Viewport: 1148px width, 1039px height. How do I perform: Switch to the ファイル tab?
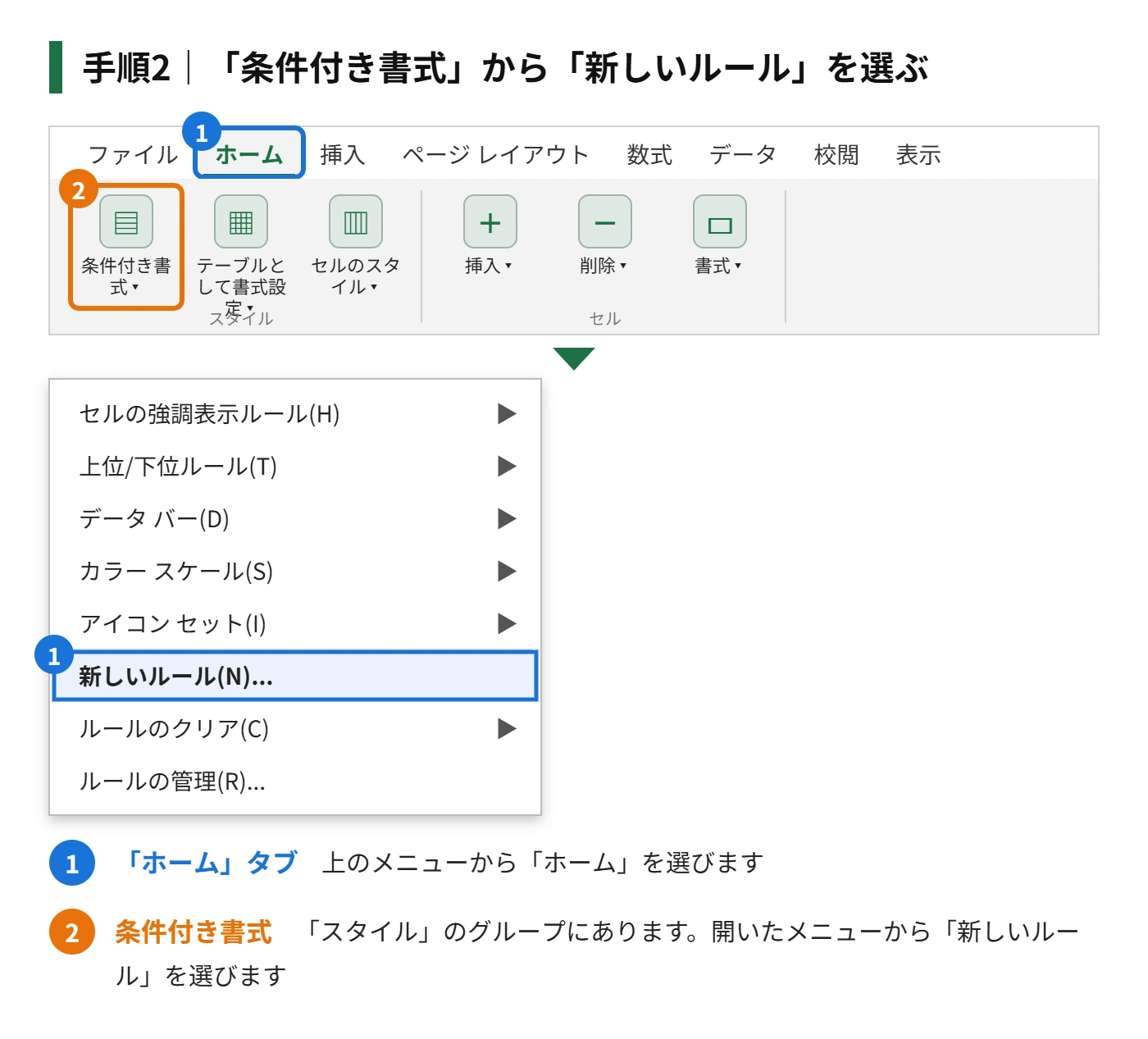pos(133,154)
